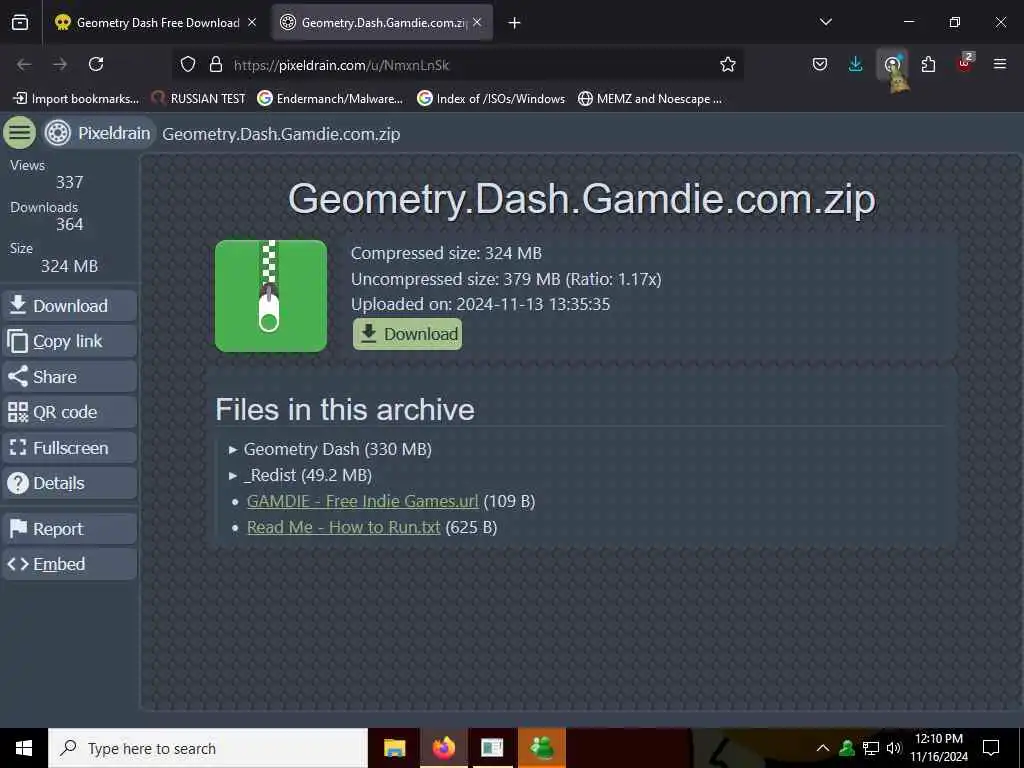This screenshot has width=1024, height=768.
Task: Show the QR code
Action: (x=69, y=412)
